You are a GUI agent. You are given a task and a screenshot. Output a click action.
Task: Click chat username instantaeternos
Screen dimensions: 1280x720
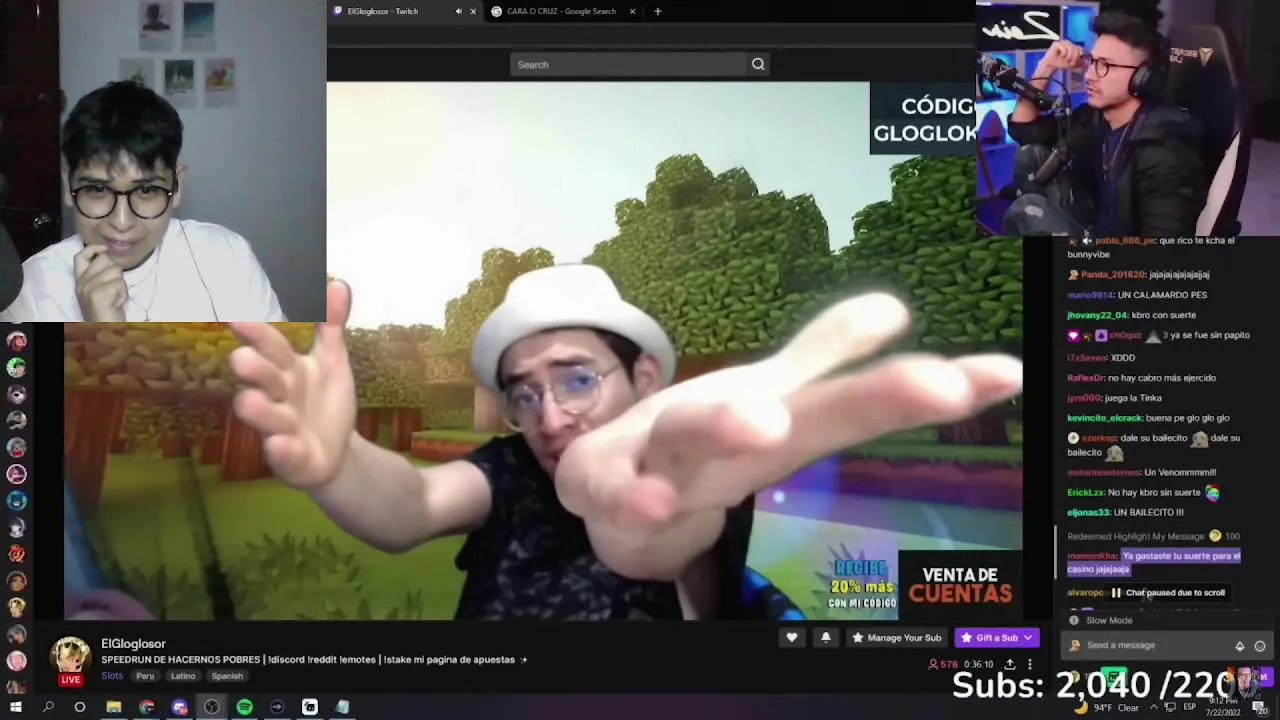(1103, 472)
